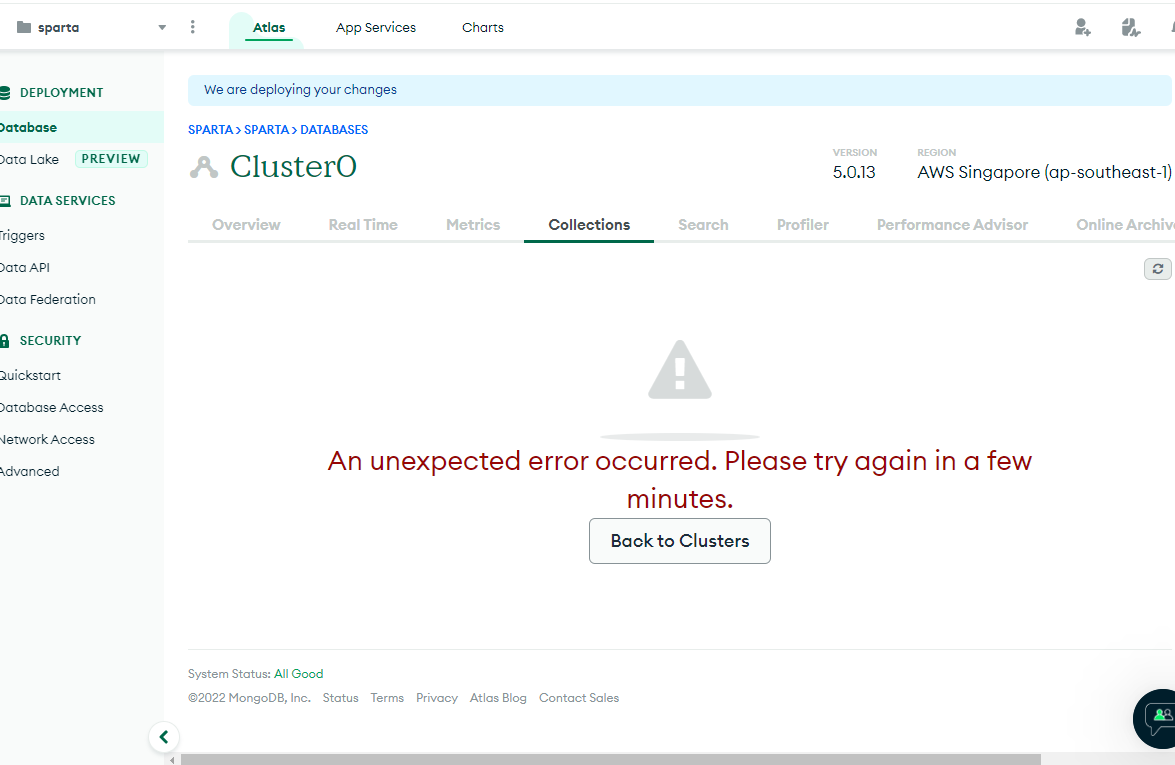Open Data Federation in the sidebar
The image size is (1175, 765).
coord(48,300)
